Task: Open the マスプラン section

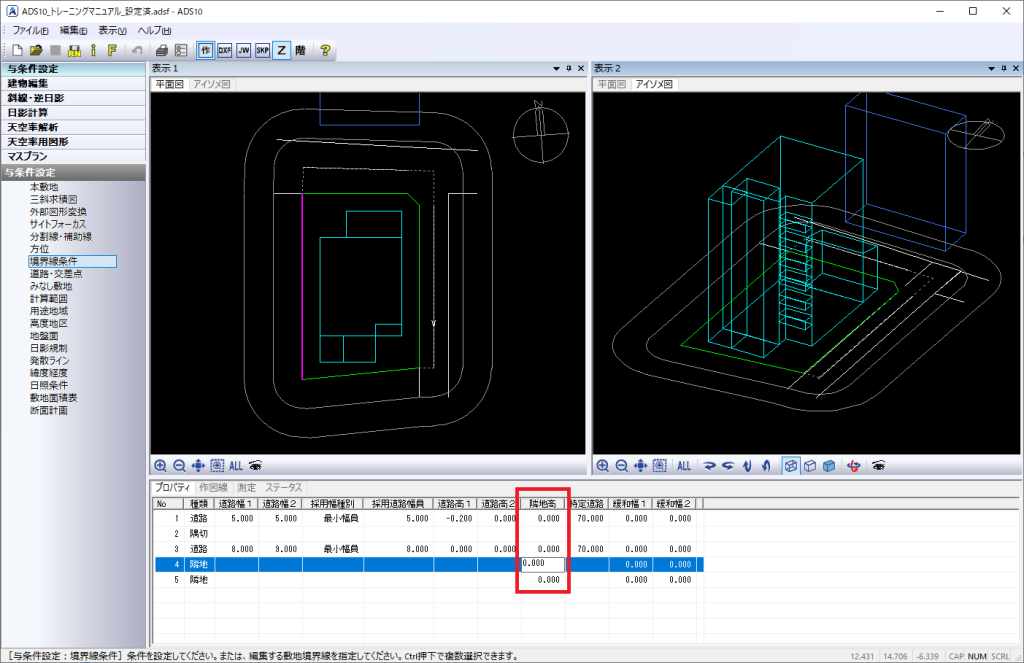Action: tap(73, 157)
